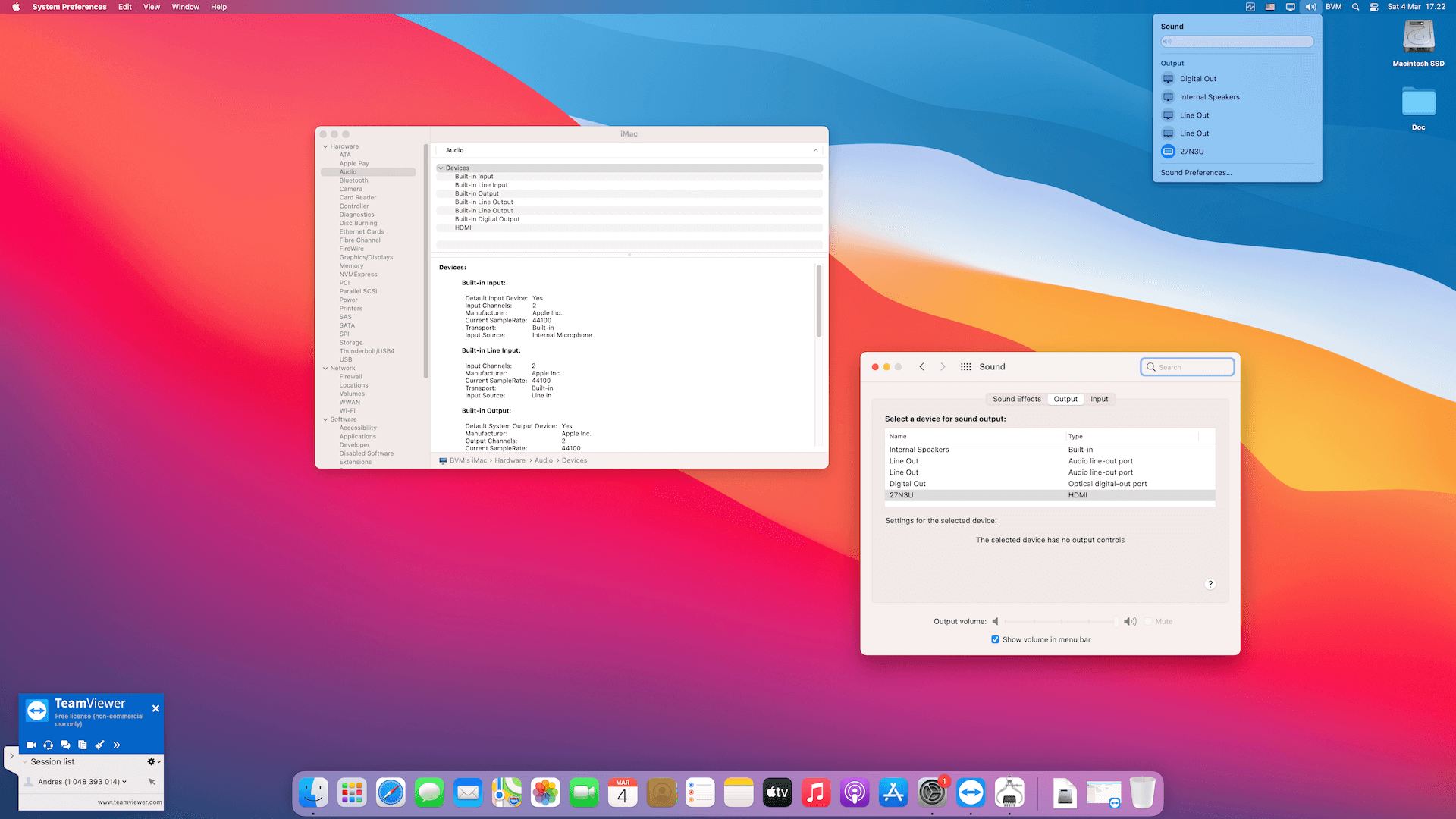Collapse the Network section in the sidebar
Image resolution: width=1456 pixels, height=819 pixels.
(x=325, y=369)
